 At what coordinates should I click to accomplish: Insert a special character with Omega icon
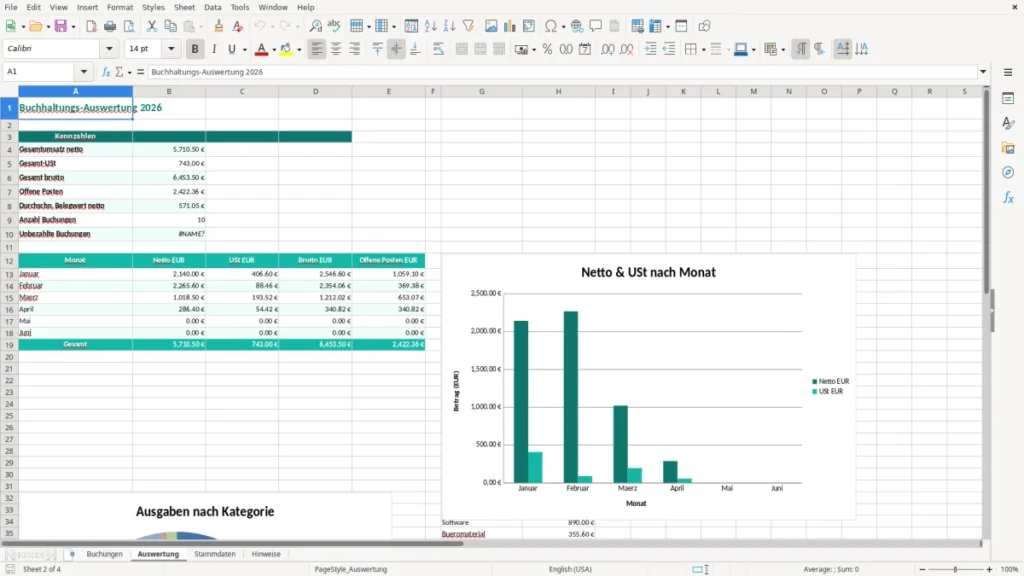point(551,26)
